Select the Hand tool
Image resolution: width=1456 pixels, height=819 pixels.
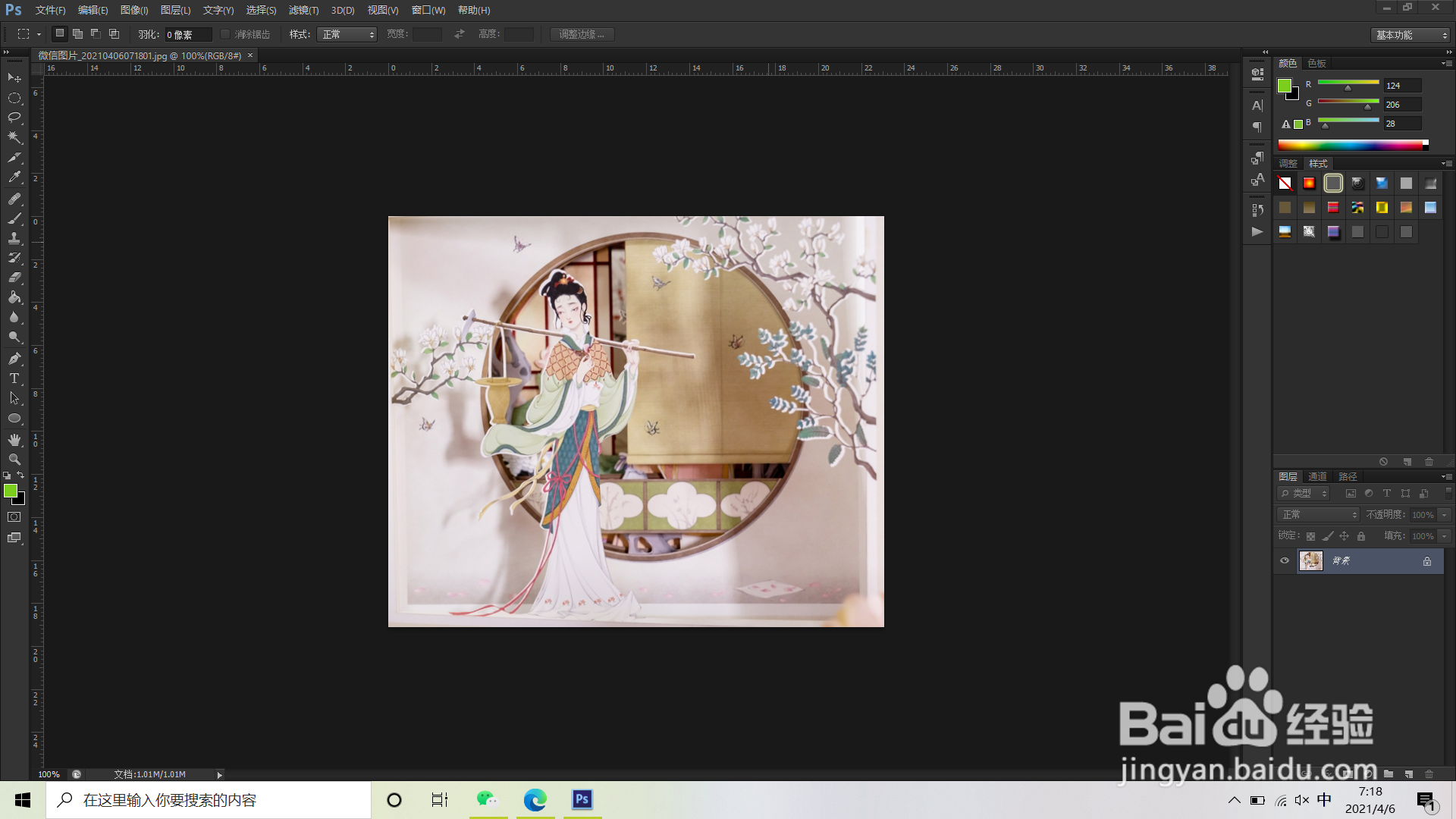point(14,440)
